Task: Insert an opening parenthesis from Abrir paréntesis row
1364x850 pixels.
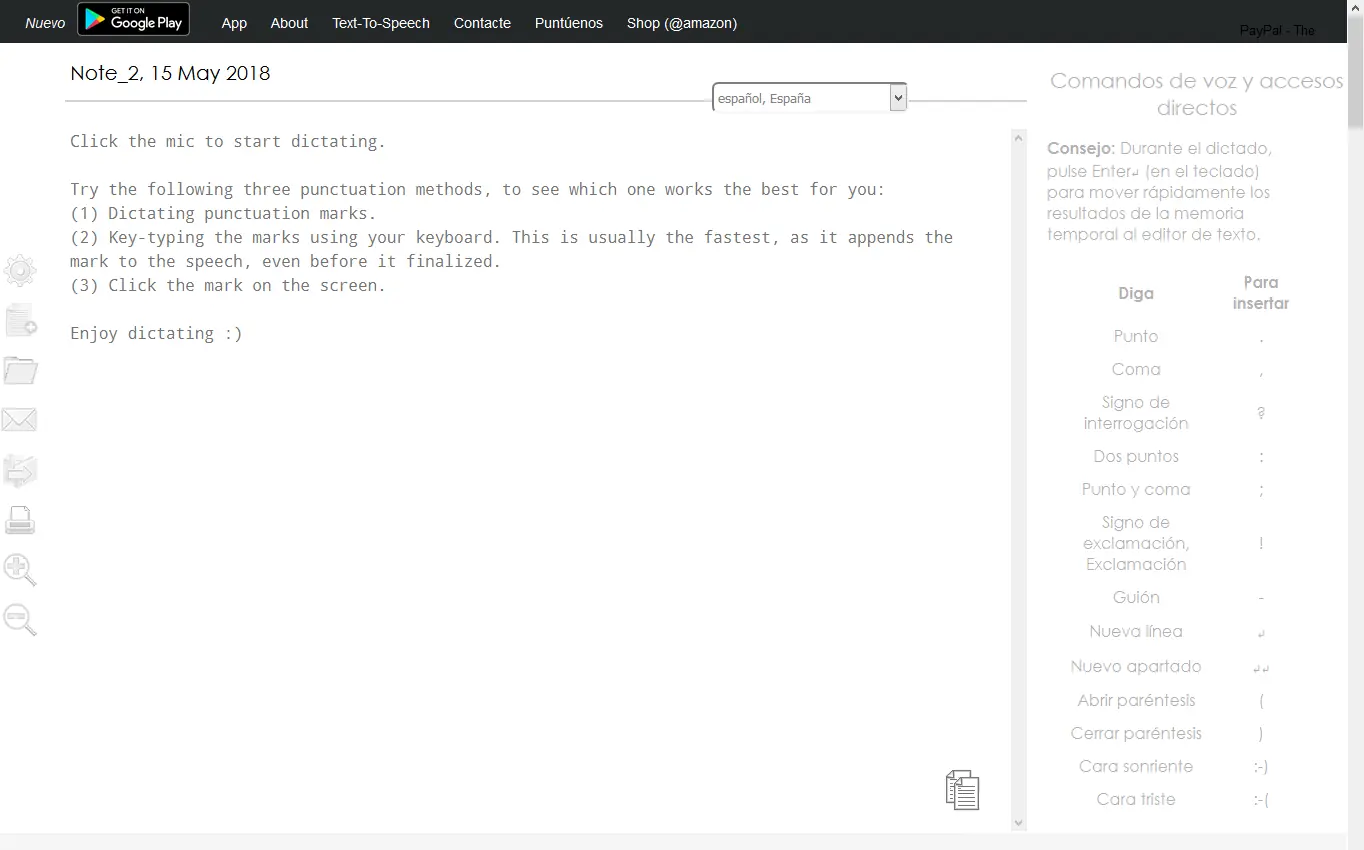Action: click(x=1261, y=701)
